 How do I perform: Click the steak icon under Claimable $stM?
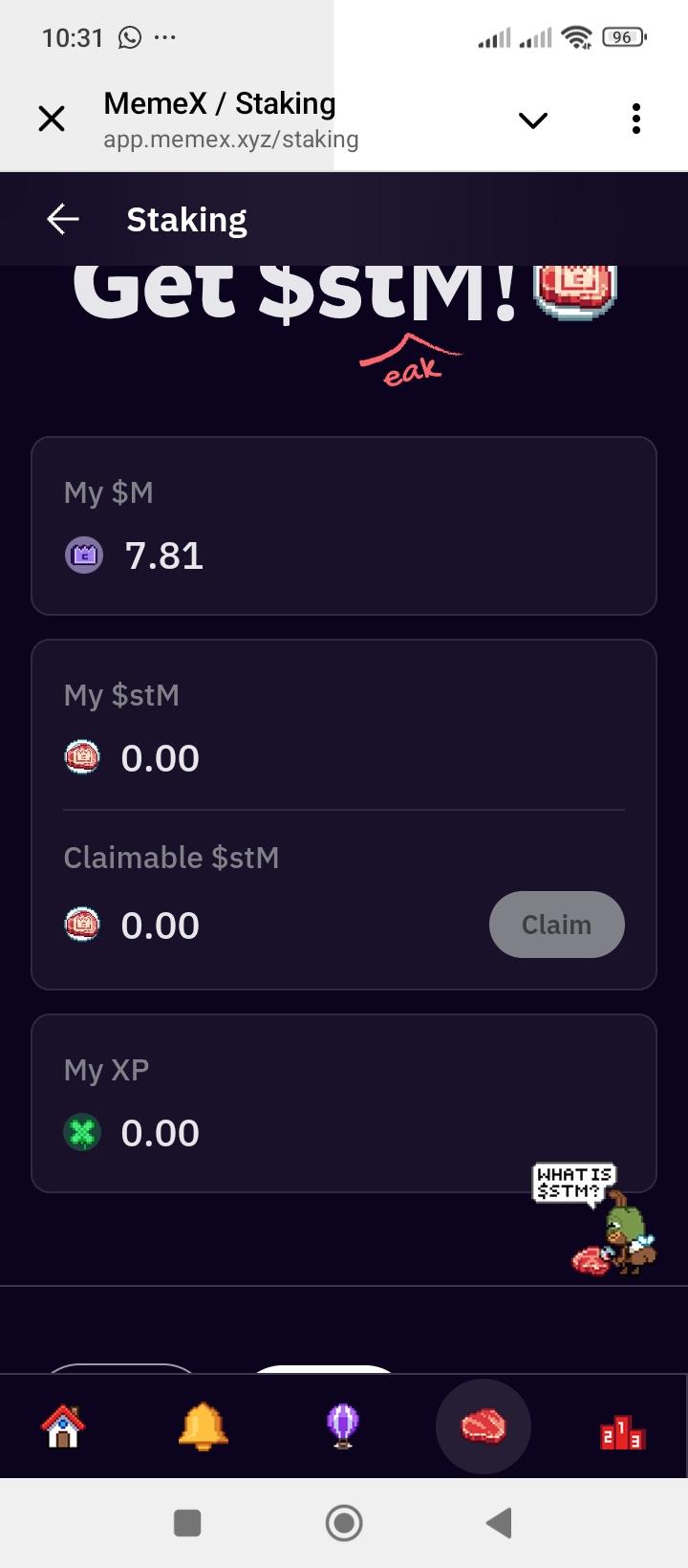pyautogui.click(x=82, y=925)
